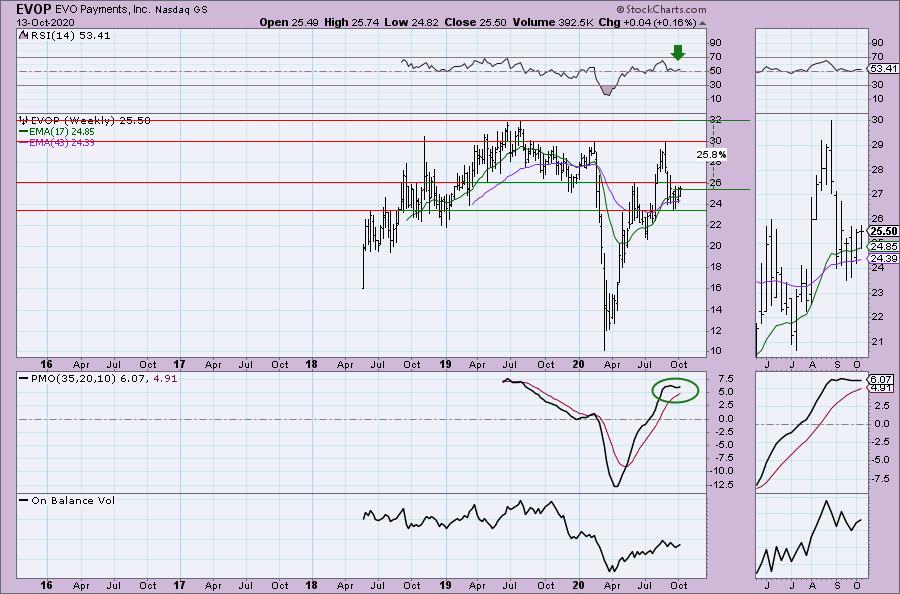Image resolution: width=900 pixels, height=594 pixels.
Task: Click the green EMA(17) legend line marker
Action: (23, 131)
